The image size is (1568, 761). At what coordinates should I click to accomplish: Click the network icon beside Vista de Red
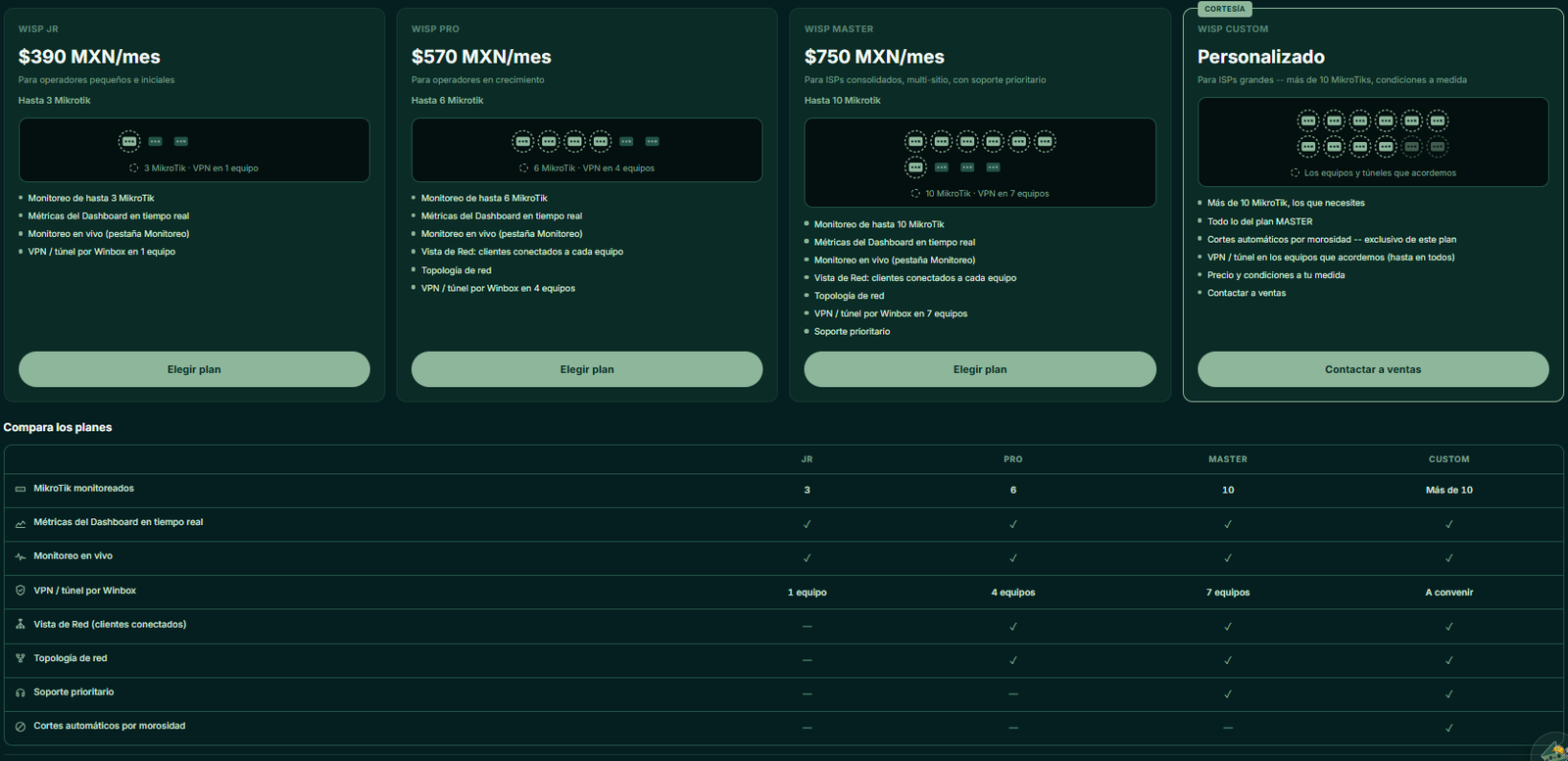(x=21, y=624)
